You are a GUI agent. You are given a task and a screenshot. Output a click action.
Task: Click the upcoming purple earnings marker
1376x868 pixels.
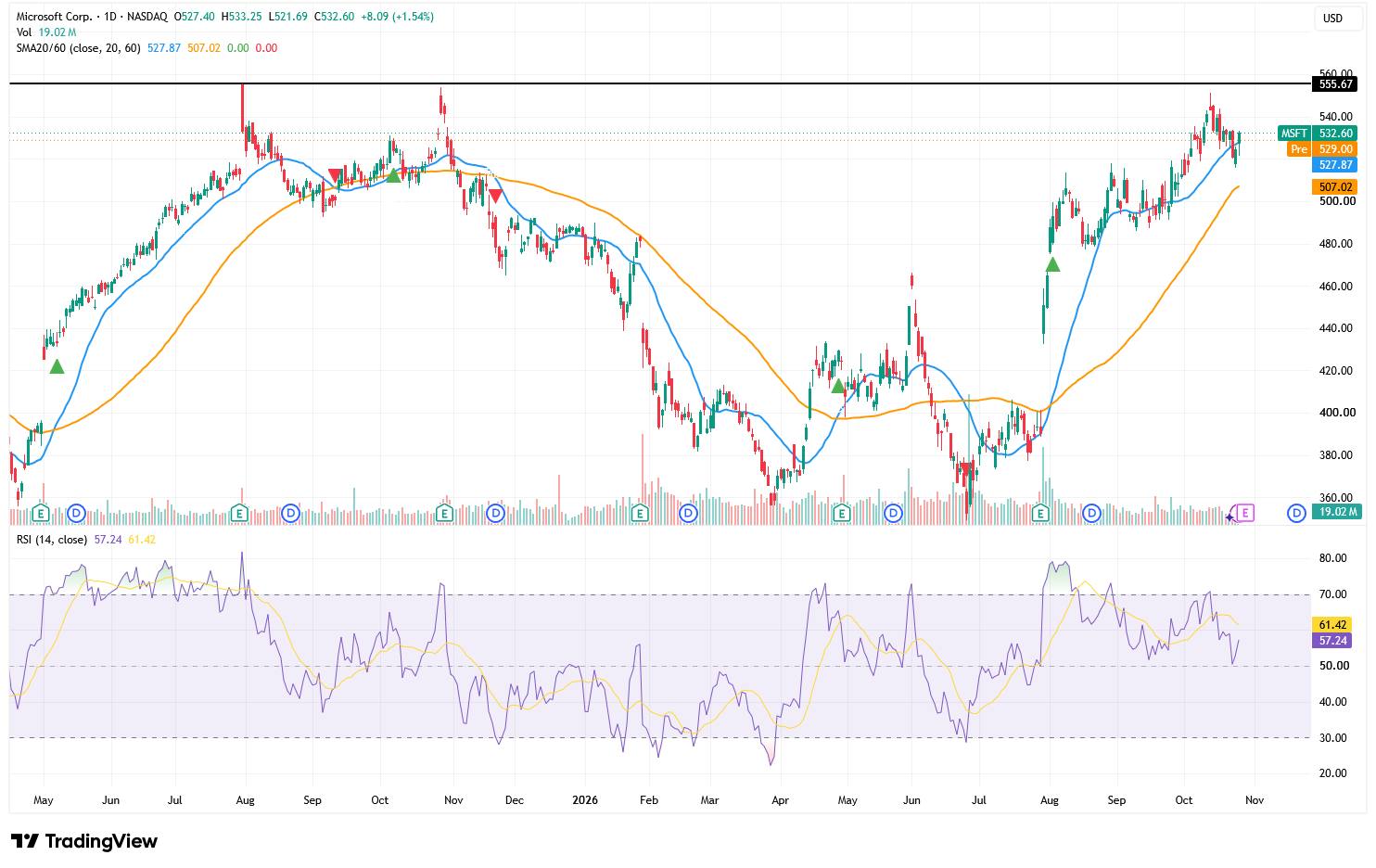(1245, 513)
